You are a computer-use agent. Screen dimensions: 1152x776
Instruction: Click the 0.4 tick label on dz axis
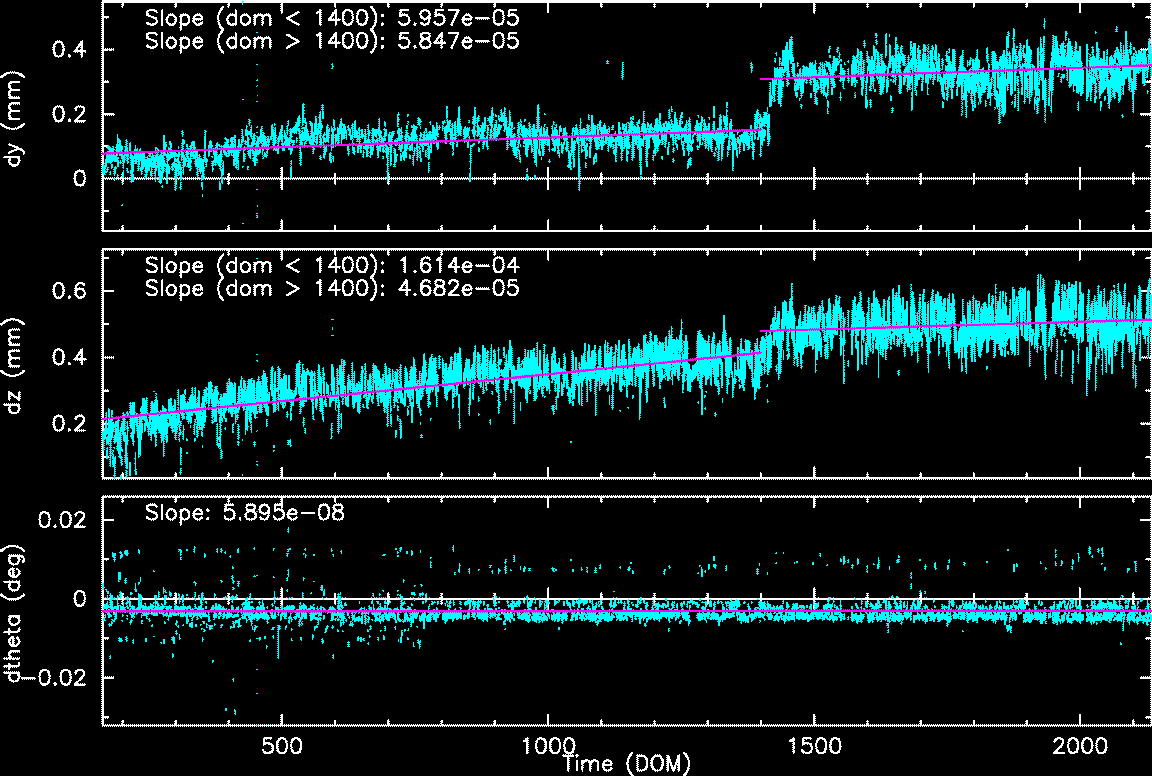click(x=74, y=357)
